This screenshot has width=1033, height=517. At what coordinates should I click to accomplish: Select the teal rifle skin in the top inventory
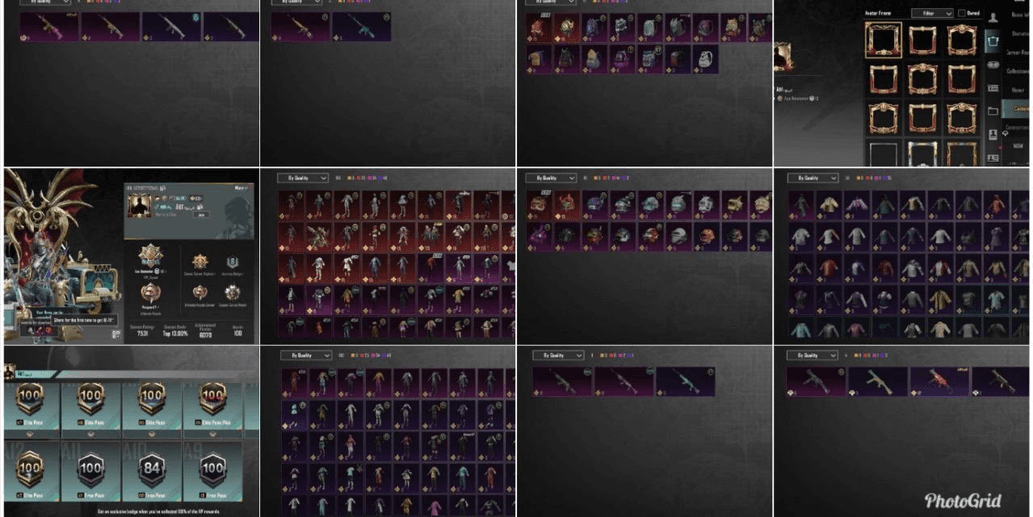click(x=361, y=26)
